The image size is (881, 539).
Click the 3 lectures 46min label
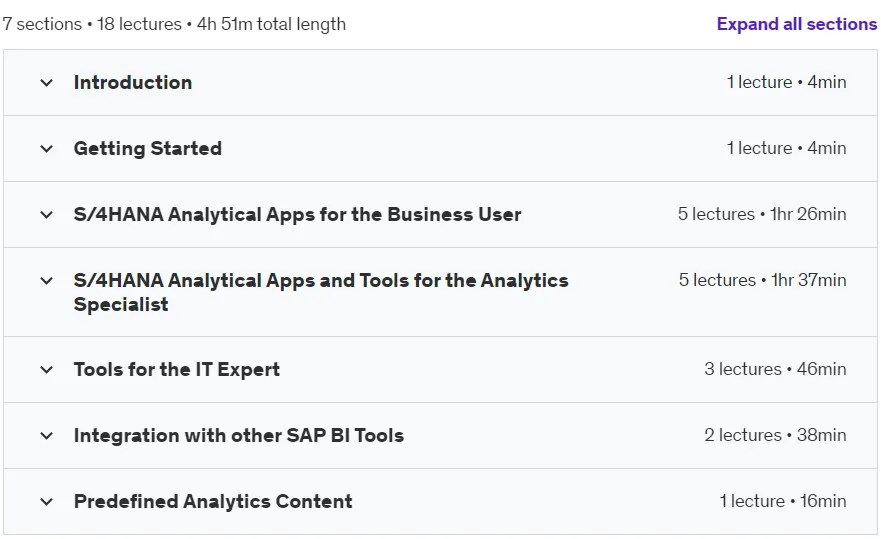tap(775, 369)
